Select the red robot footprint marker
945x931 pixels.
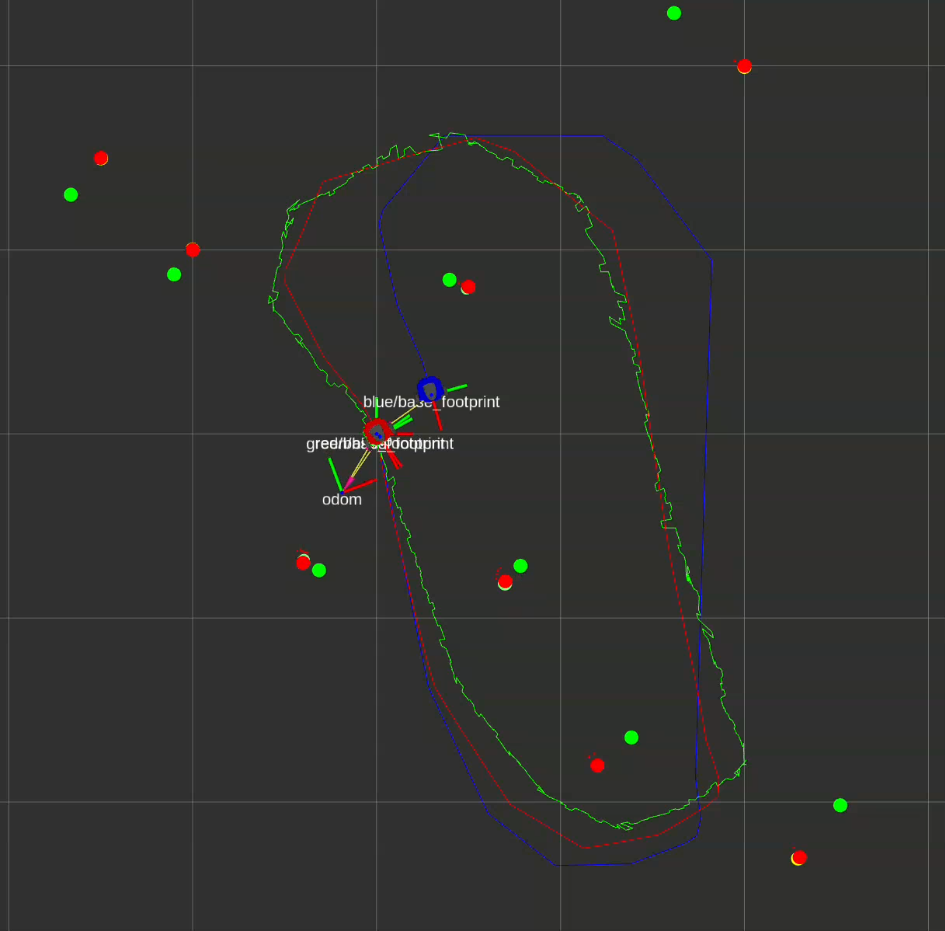(377, 432)
